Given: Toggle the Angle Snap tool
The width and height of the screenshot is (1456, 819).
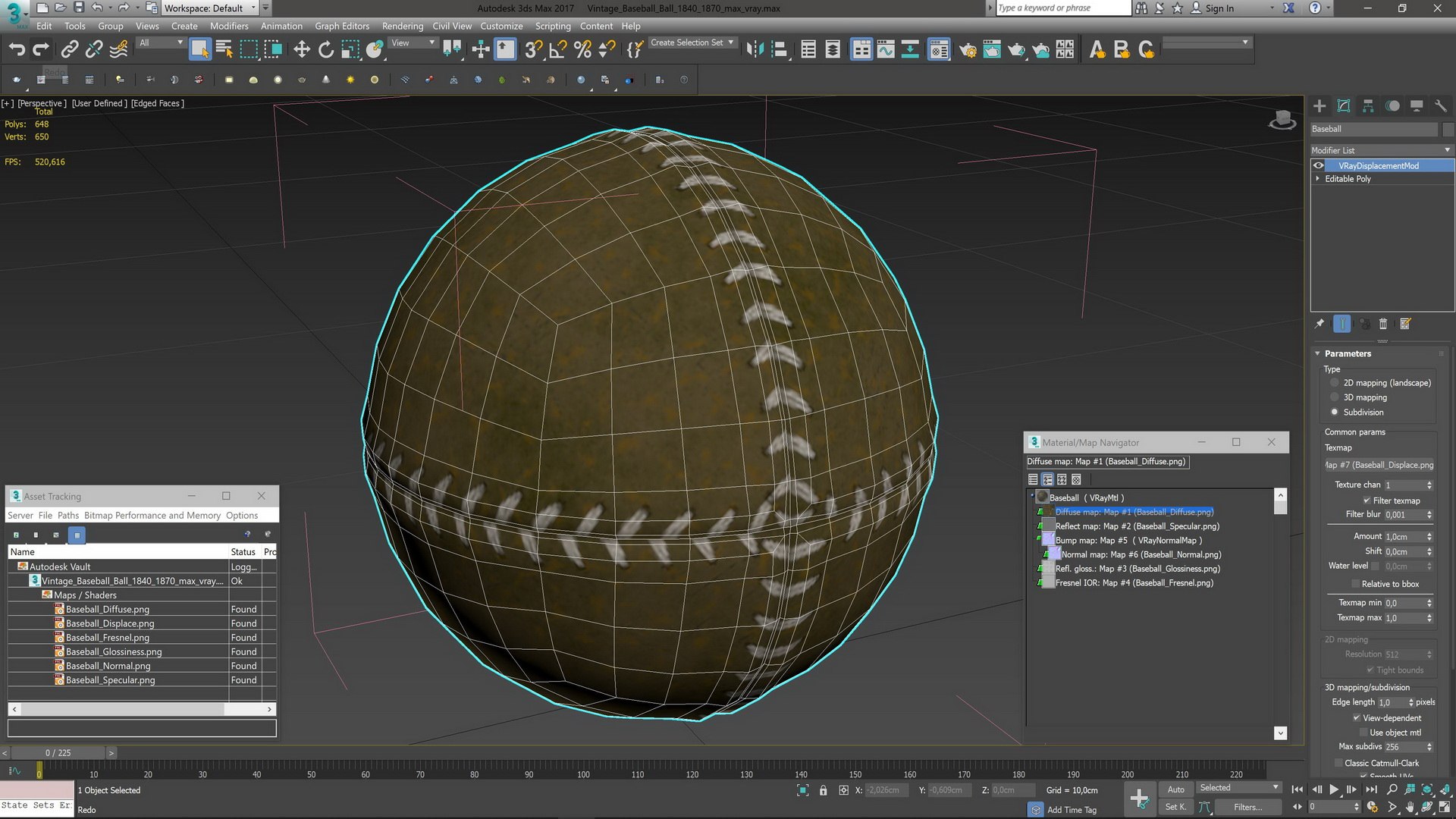Looking at the screenshot, I should click(558, 50).
